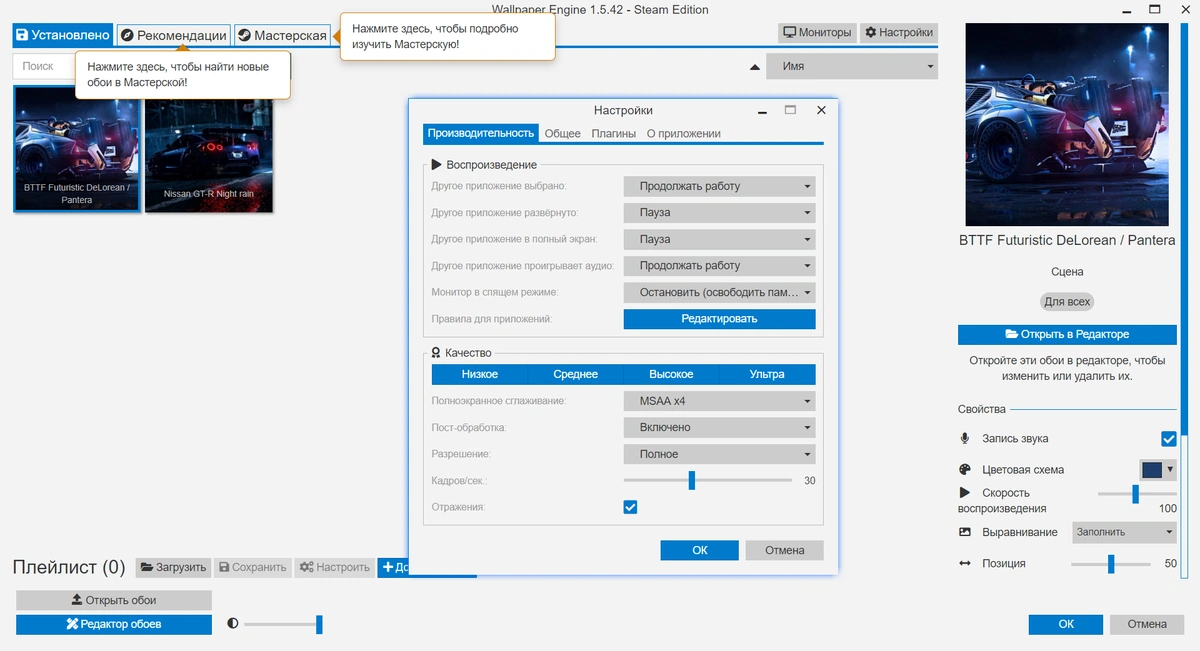Click the Настроить playlist button

pos(334,567)
